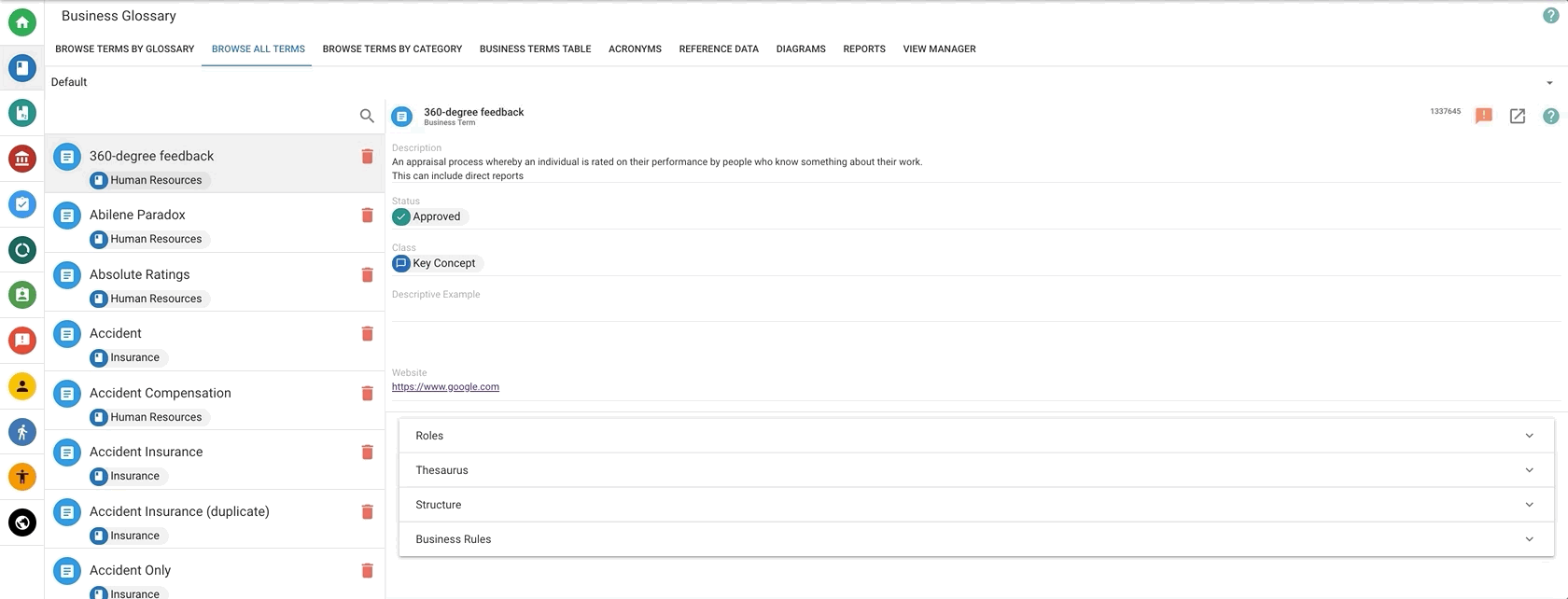The height and width of the screenshot is (599, 1568).
Task: Open term in new window icon
Action: pyautogui.click(x=1518, y=116)
